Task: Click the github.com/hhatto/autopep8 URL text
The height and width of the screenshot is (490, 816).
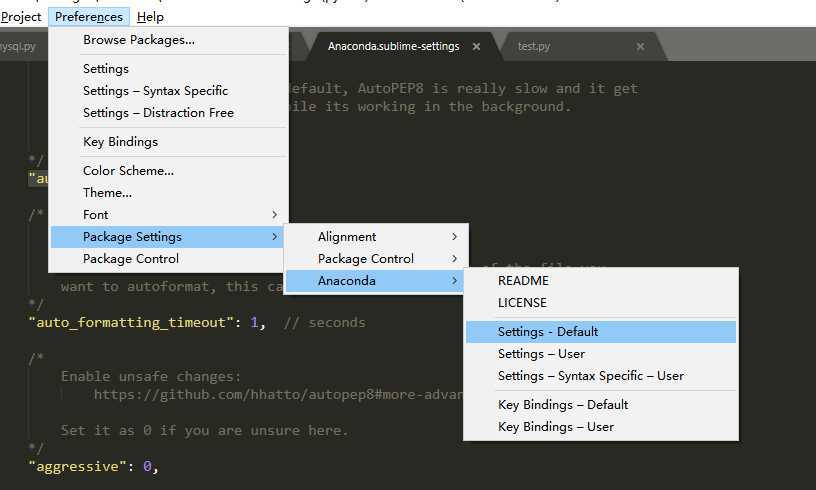Action: [x=278, y=394]
